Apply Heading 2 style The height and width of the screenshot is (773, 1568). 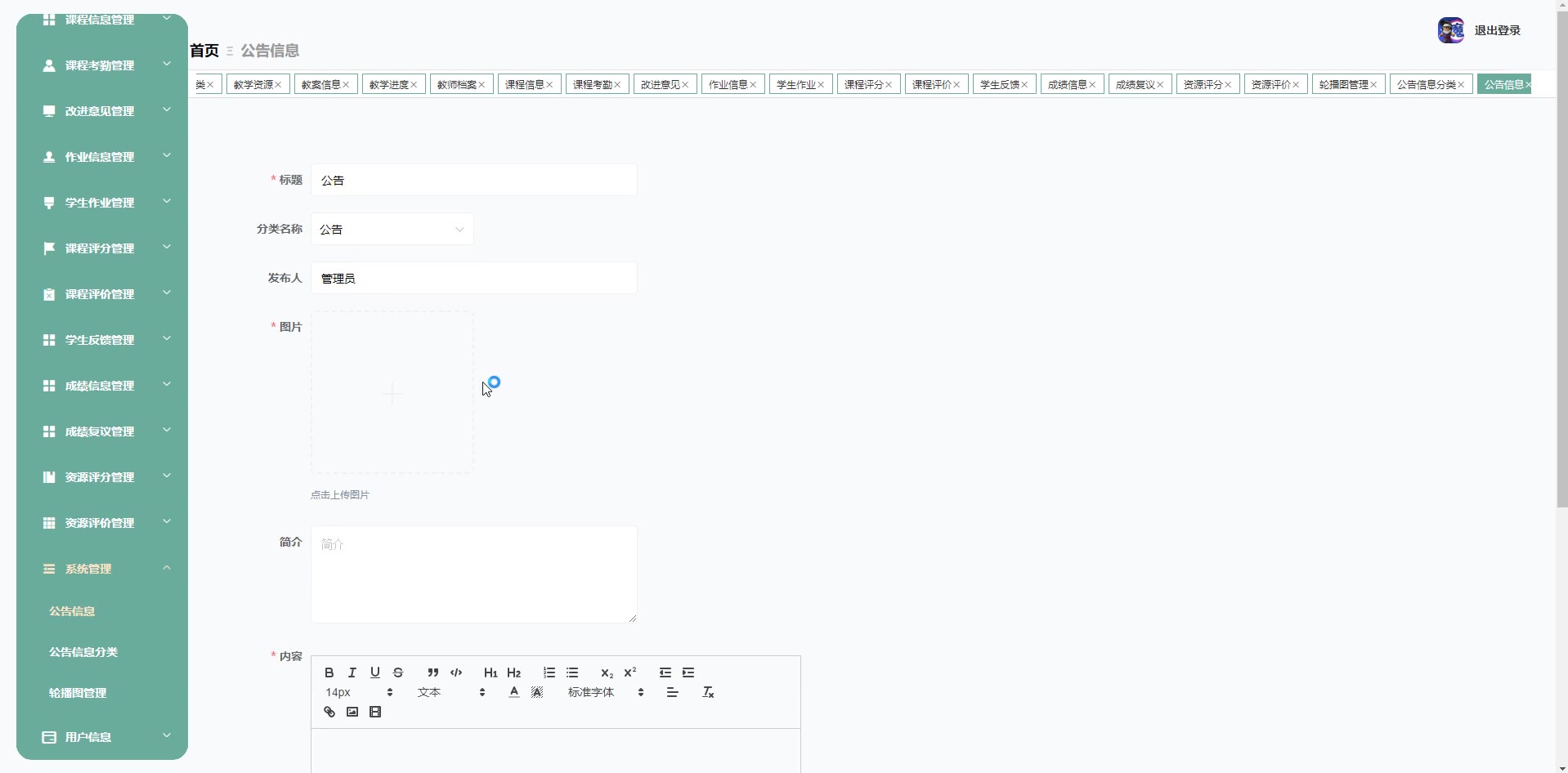(x=513, y=672)
